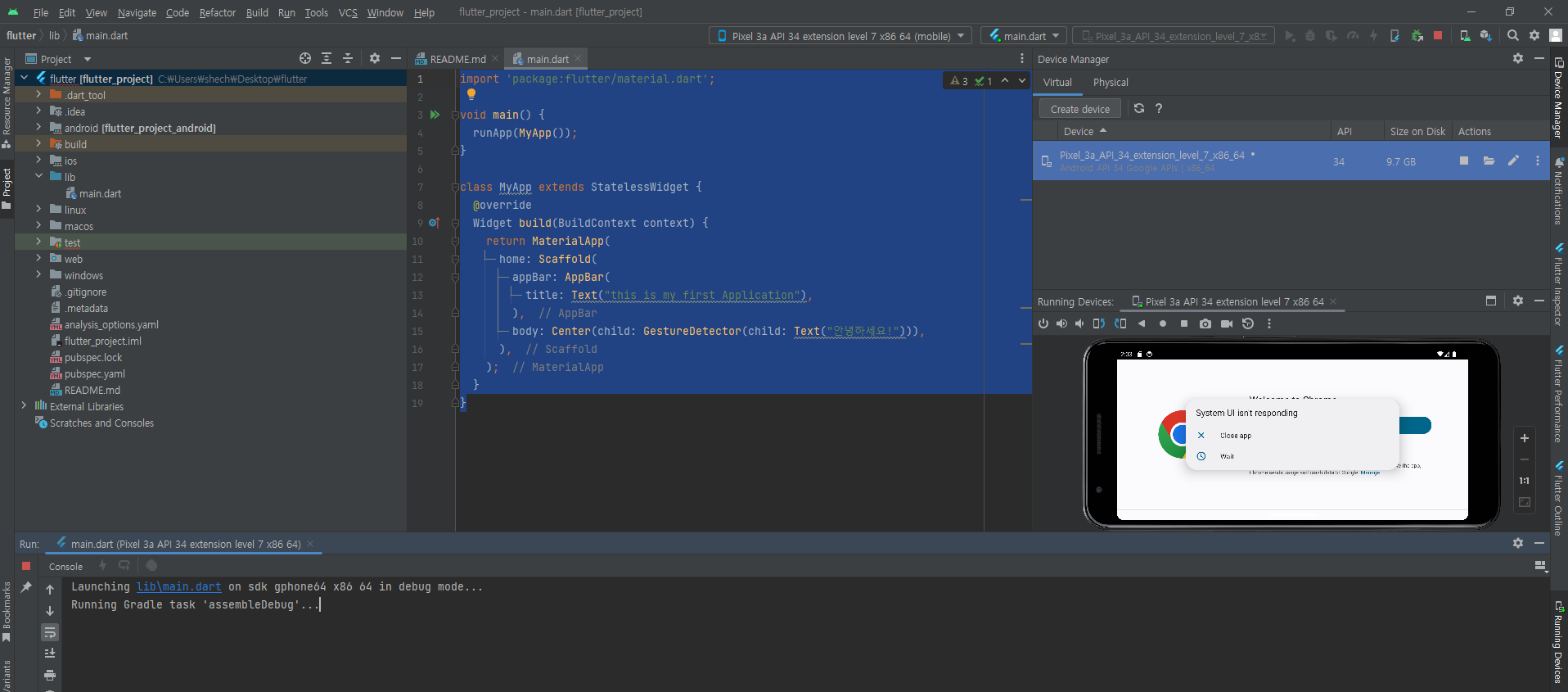Viewport: 1568px width, 692px height.
Task: Toggle Bookmarks tool window side tab
Action: click(7, 612)
